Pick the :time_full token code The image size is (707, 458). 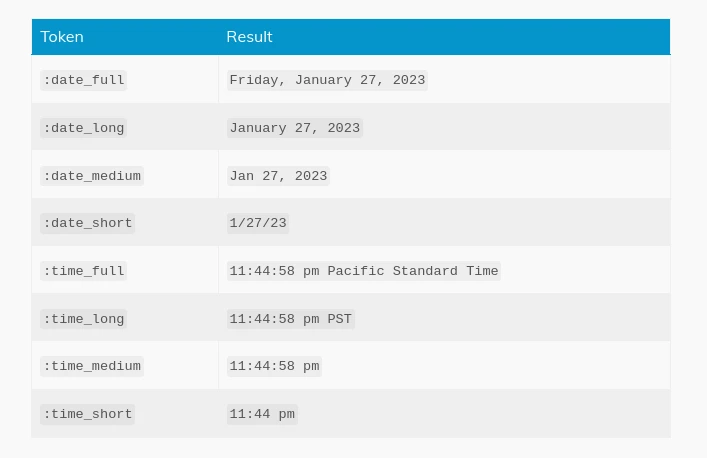tap(84, 271)
